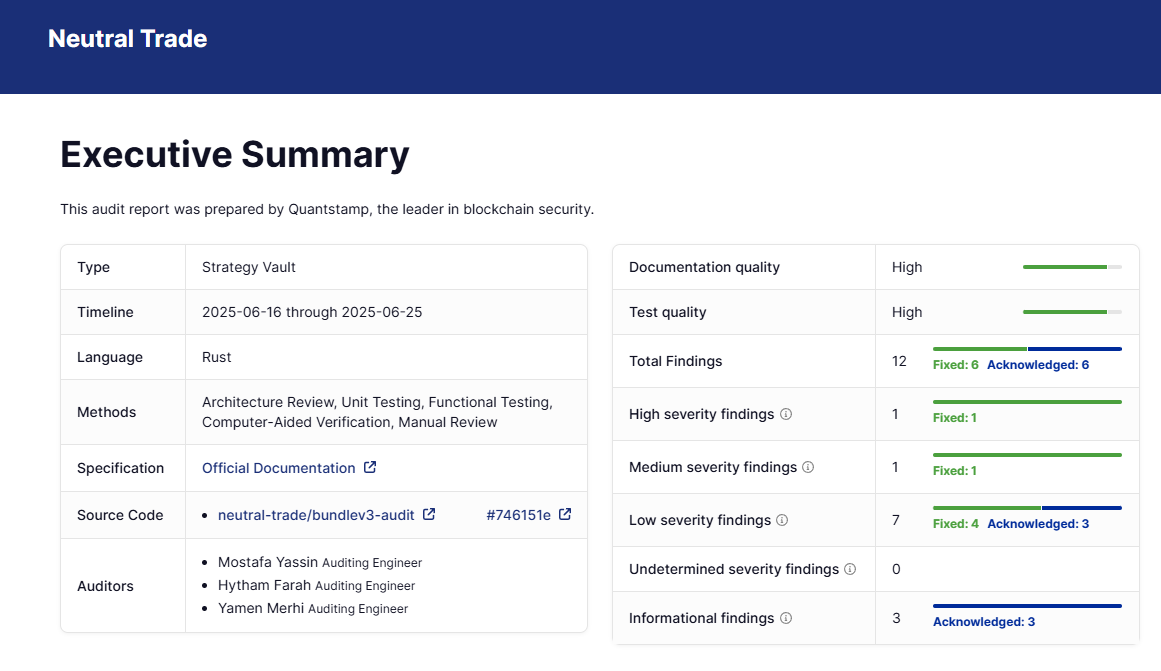Viewport: 1161px width, 671px height.
Task: Open the Official Documentation link
Action: [278, 468]
